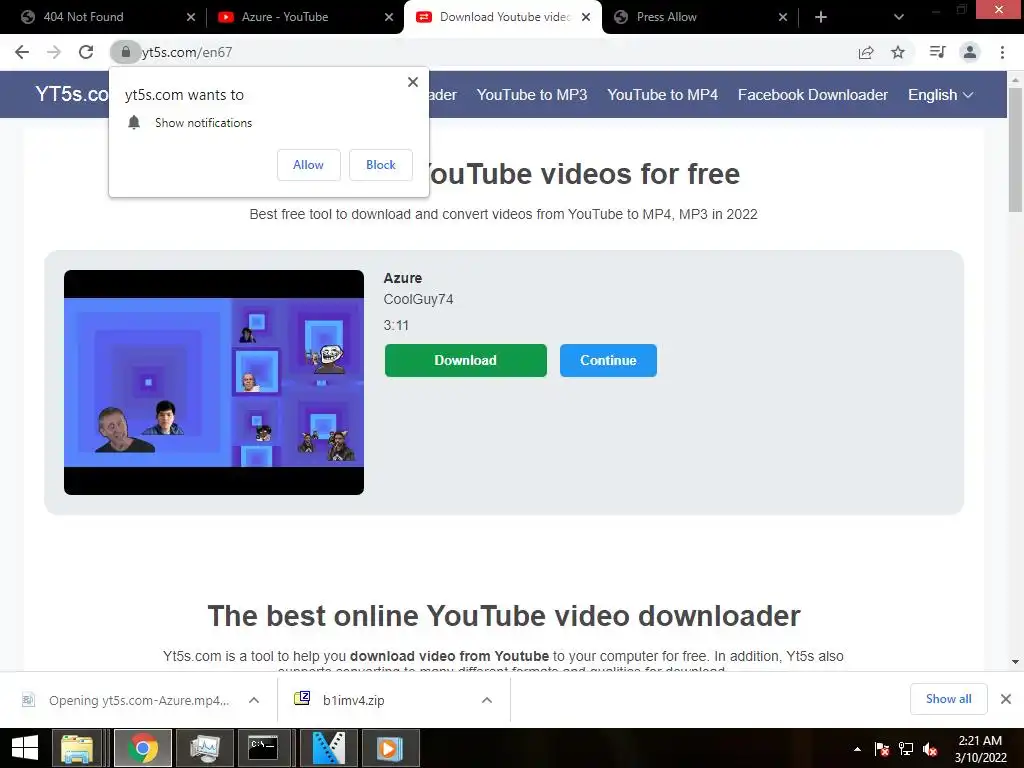The image size is (1024, 768).
Task: Open YouTube to MP3 nav link
Action: click(532, 95)
